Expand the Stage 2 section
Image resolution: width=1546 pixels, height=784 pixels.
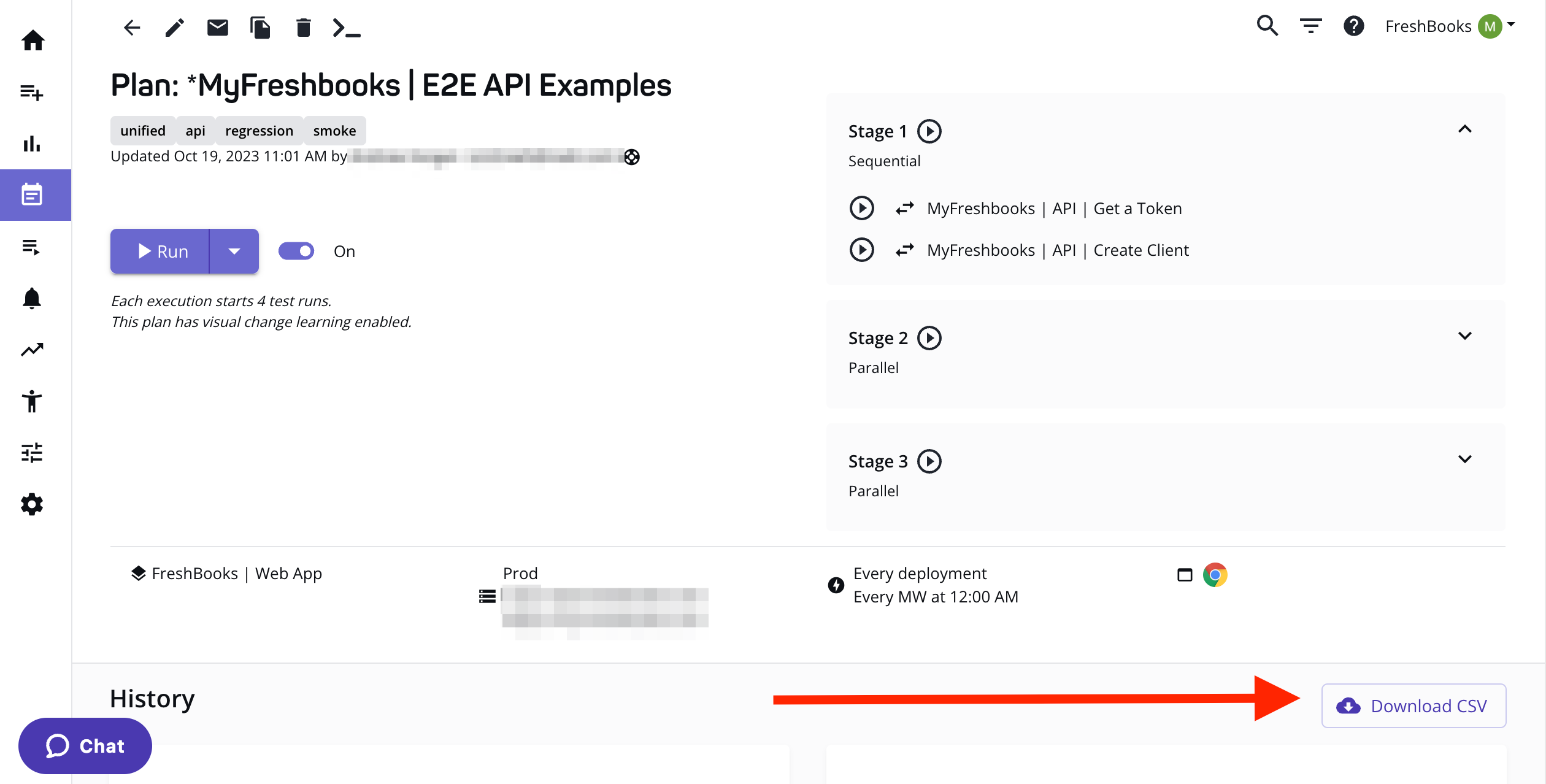1466,336
